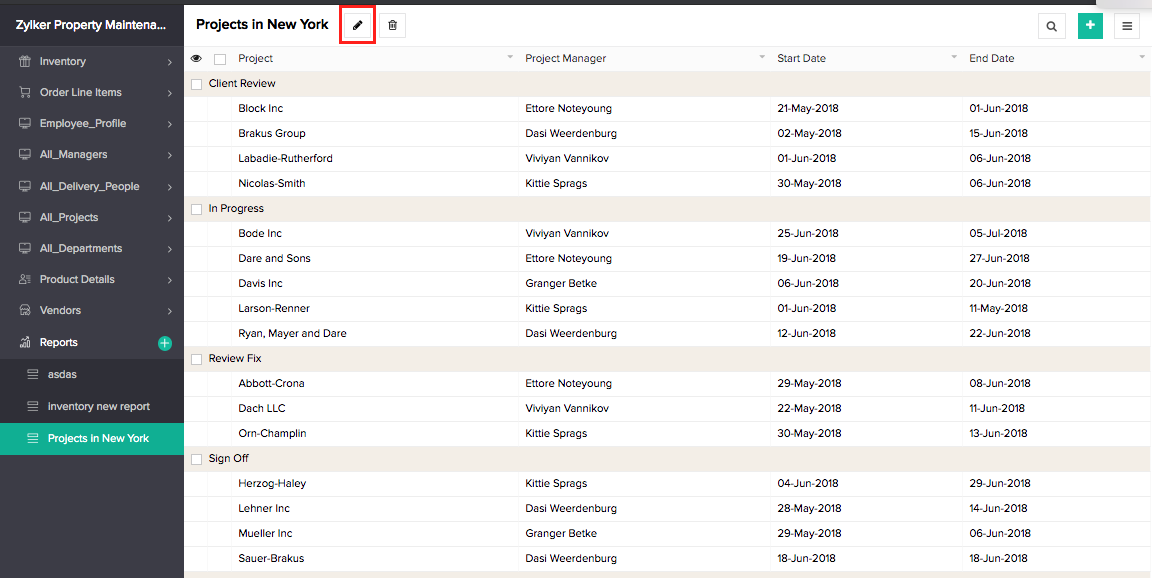Click the pencil edit report icon
The image size is (1152, 578).
(358, 25)
